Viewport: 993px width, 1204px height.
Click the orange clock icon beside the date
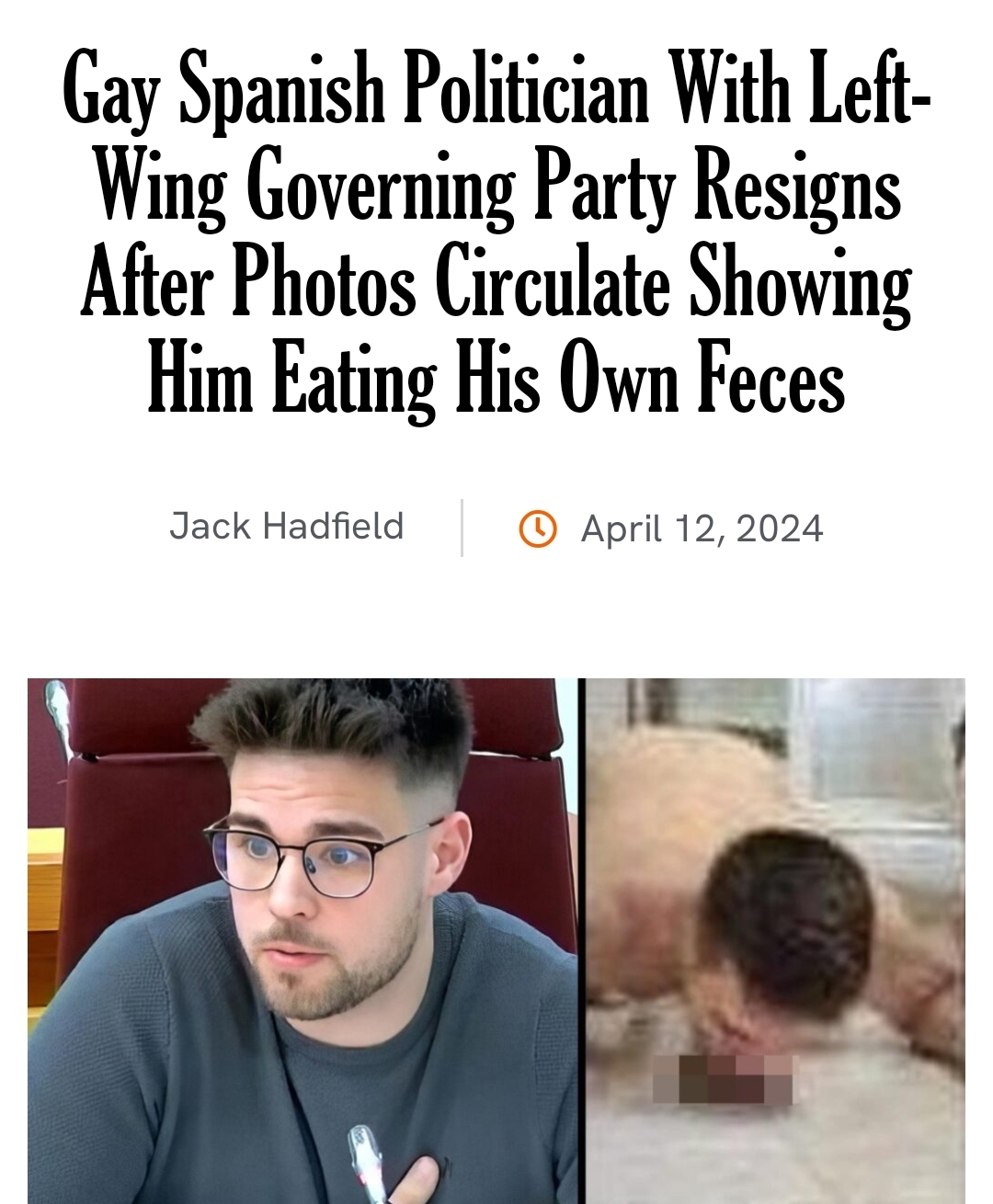[x=538, y=528]
